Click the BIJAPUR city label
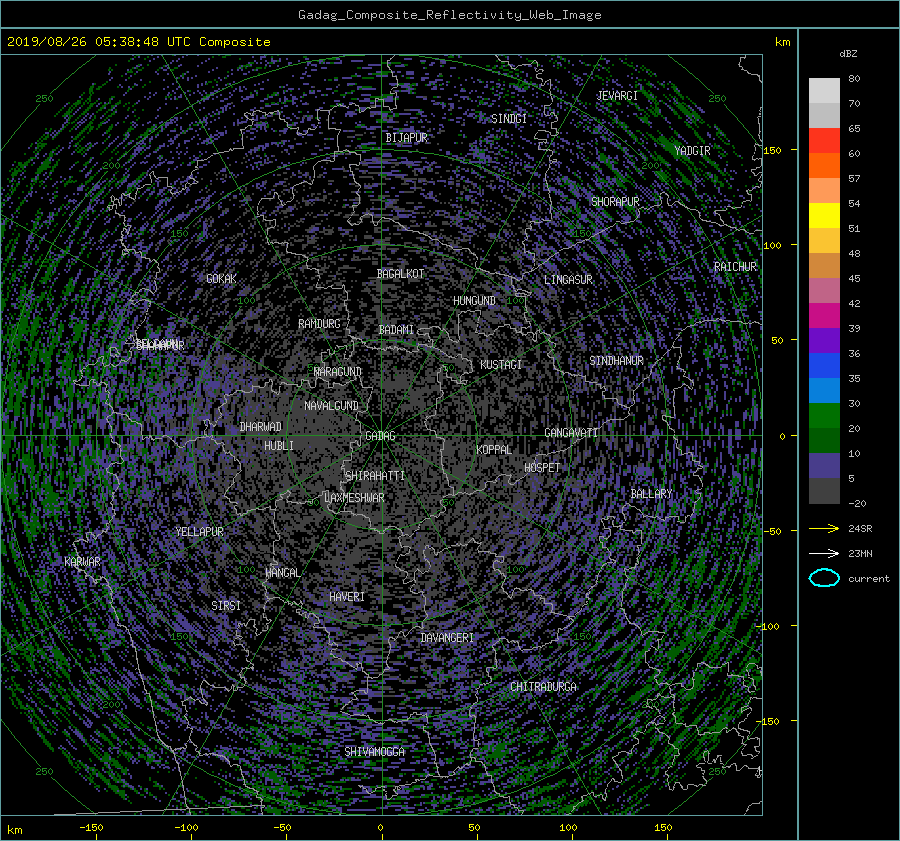 point(406,138)
